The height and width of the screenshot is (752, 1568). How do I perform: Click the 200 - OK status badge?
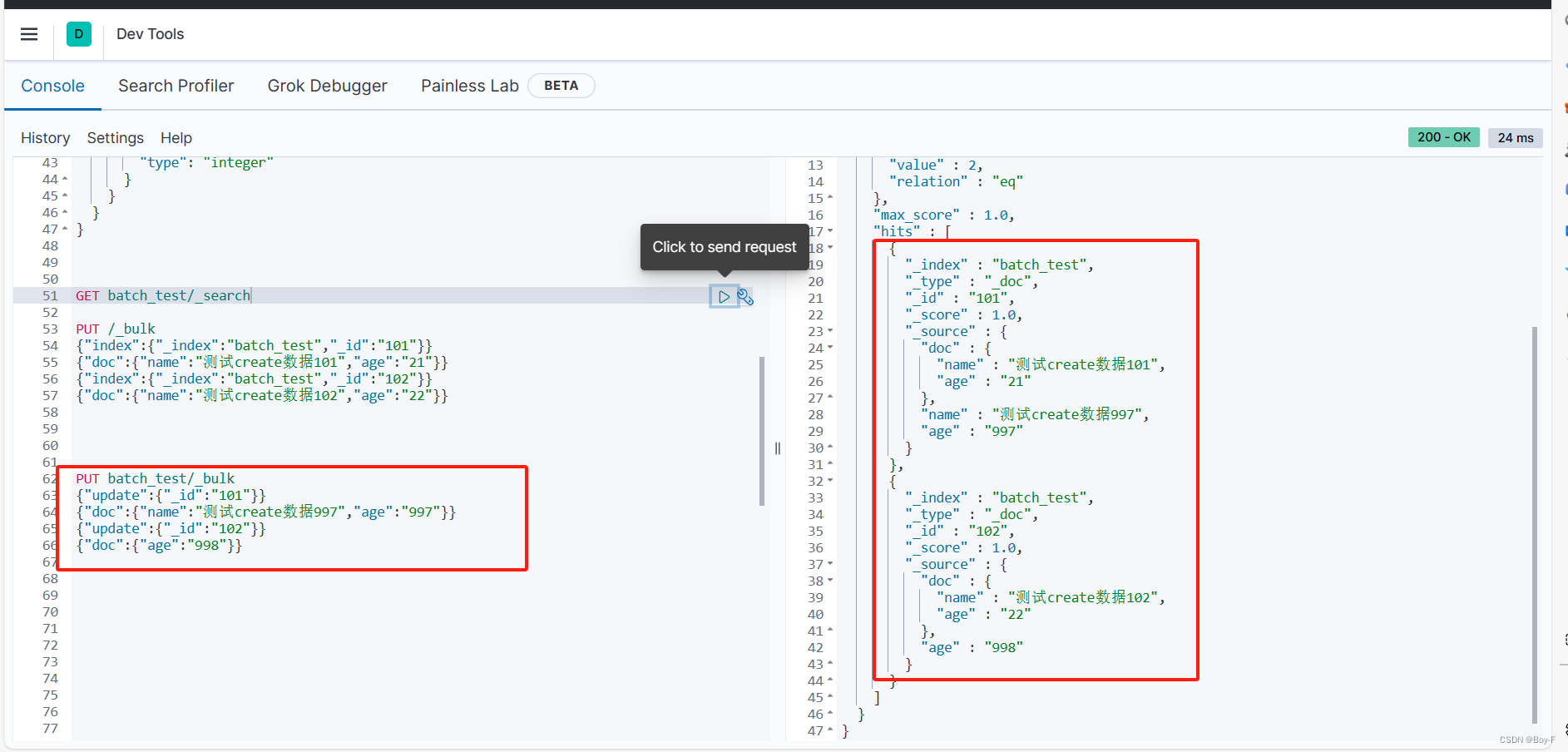1444,137
